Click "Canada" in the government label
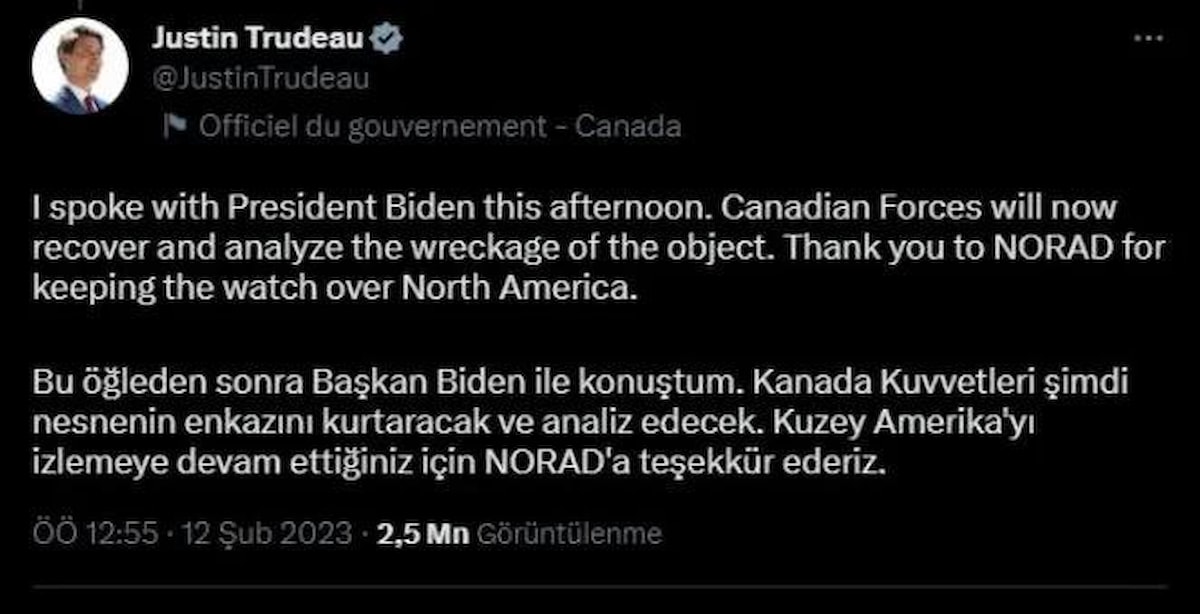Viewport: 1200px width, 614px height. coord(630,126)
